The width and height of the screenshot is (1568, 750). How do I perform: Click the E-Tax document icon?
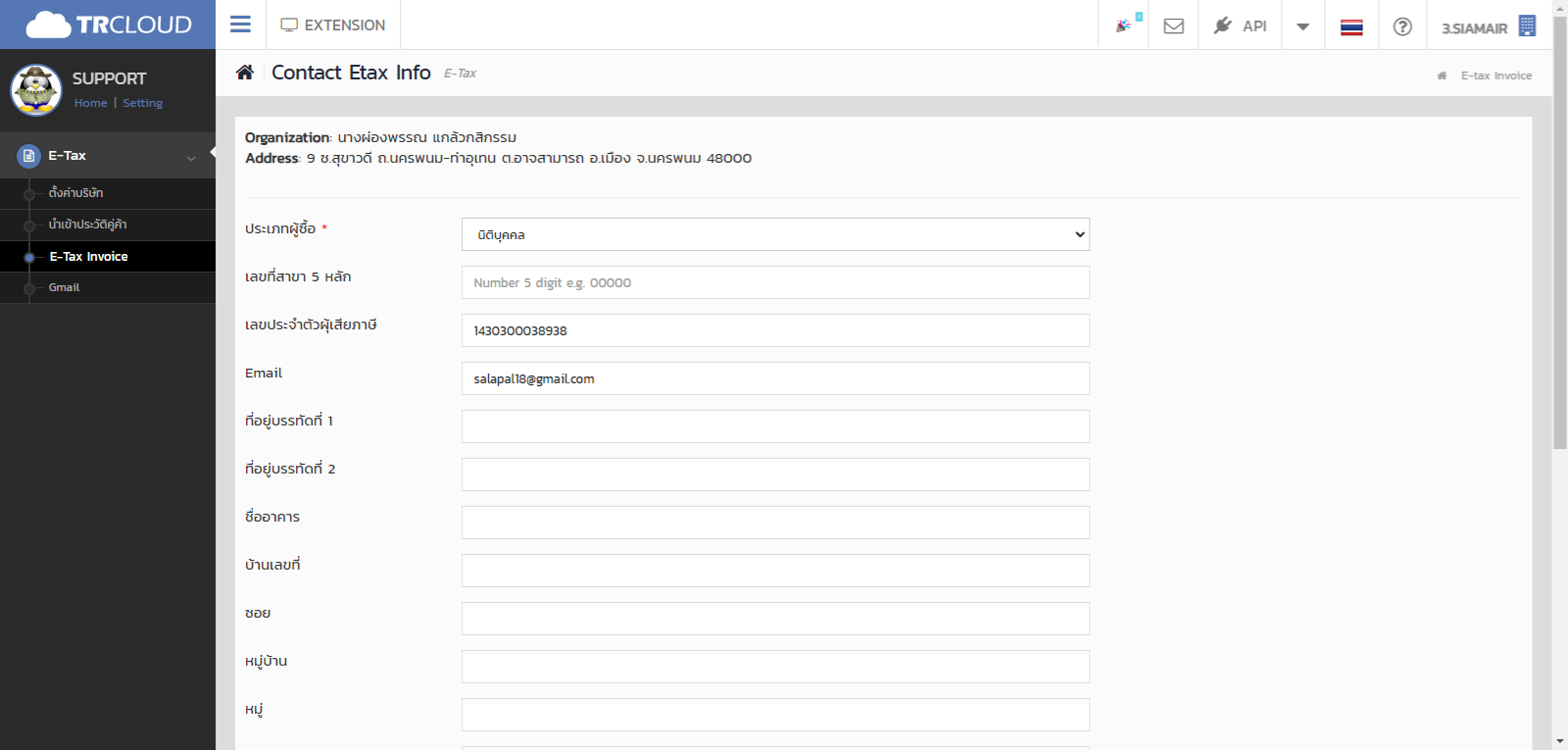pos(28,156)
